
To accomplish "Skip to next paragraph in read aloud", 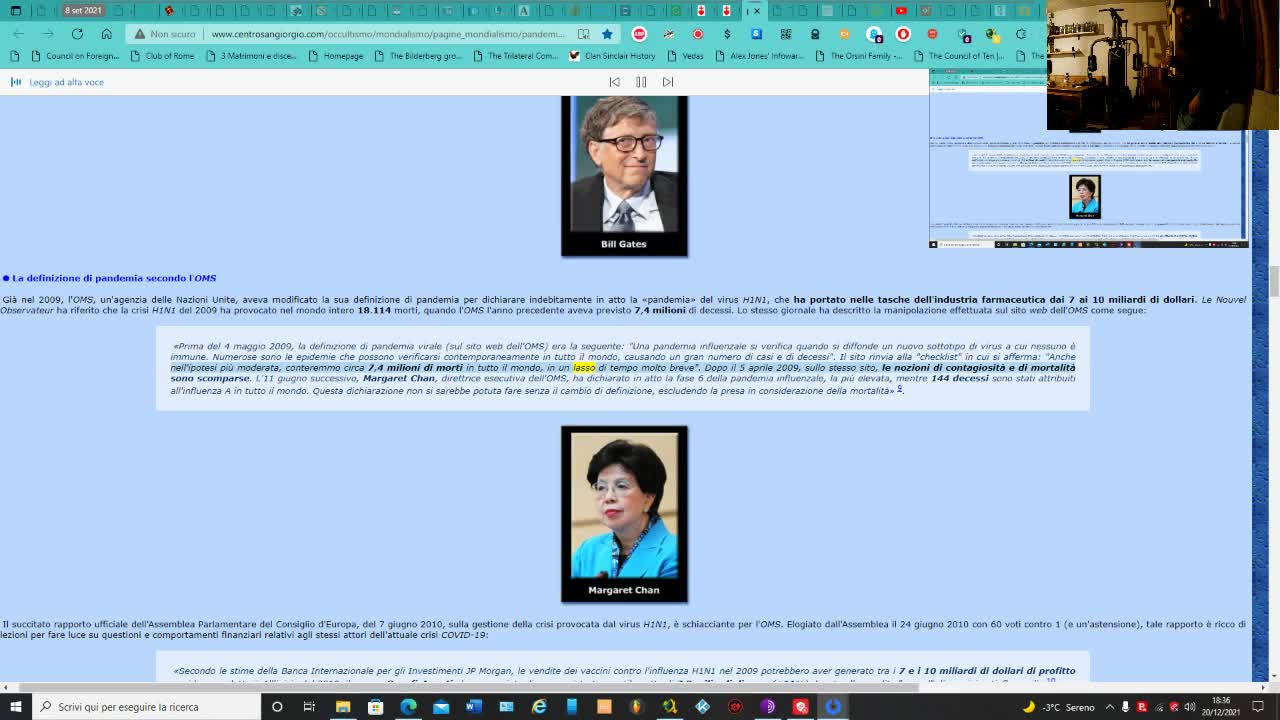I will (x=668, y=82).
